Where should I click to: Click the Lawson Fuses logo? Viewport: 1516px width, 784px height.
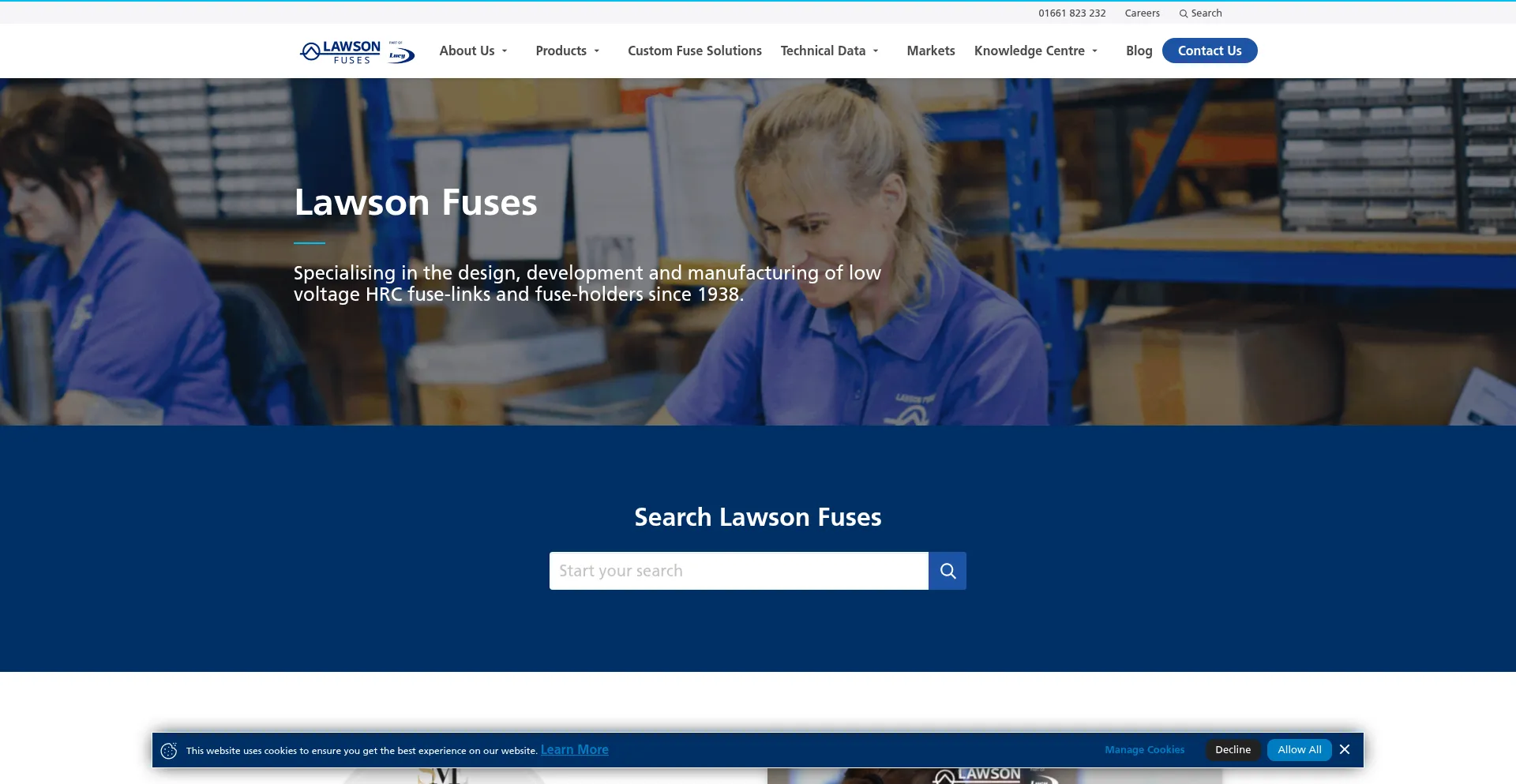coord(340,51)
